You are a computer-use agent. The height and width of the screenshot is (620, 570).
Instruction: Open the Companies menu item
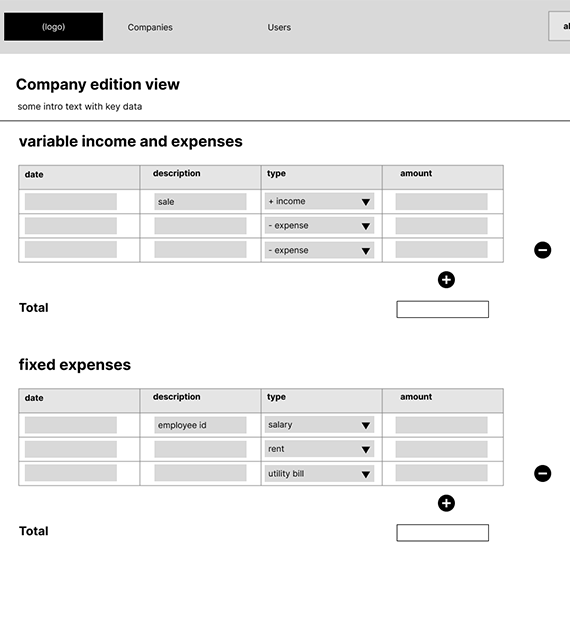[x=150, y=27]
